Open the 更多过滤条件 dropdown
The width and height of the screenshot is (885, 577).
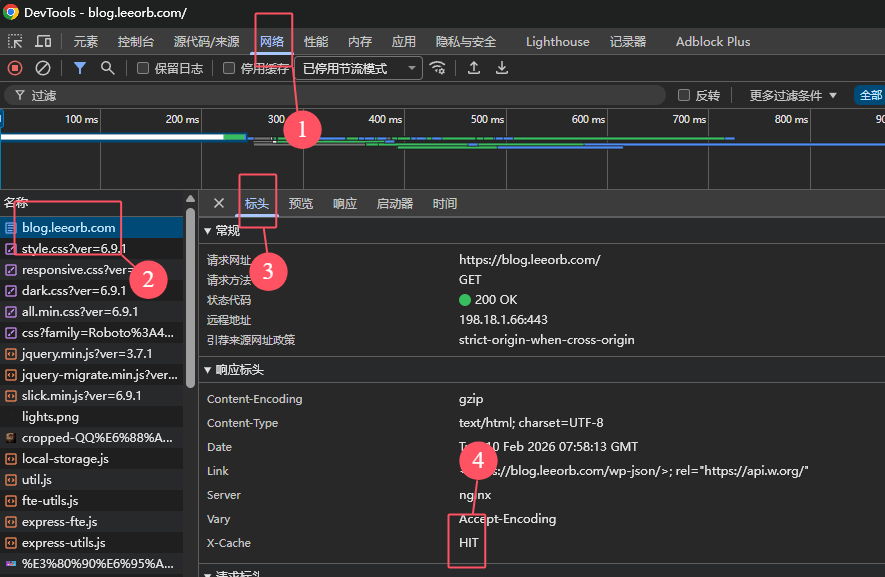coord(793,95)
